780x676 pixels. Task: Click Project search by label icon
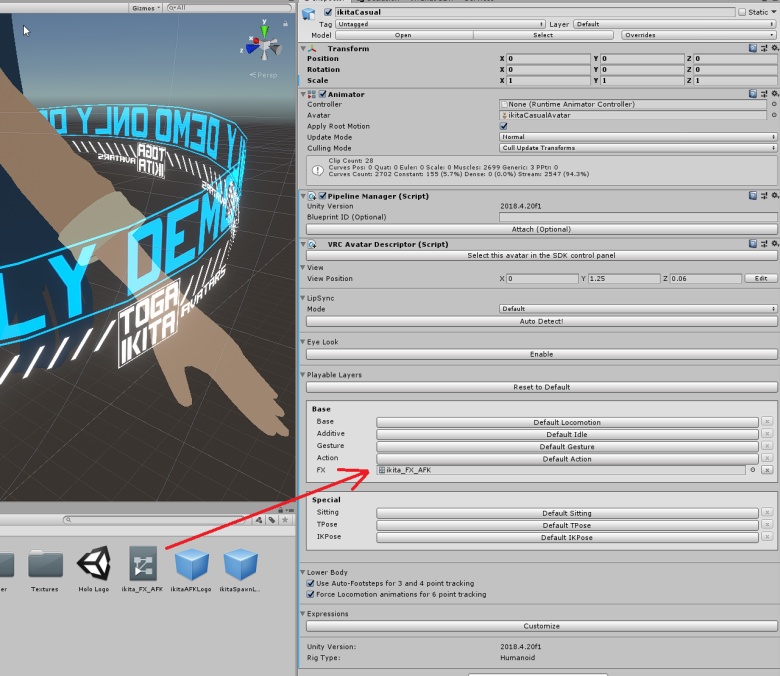(272, 520)
